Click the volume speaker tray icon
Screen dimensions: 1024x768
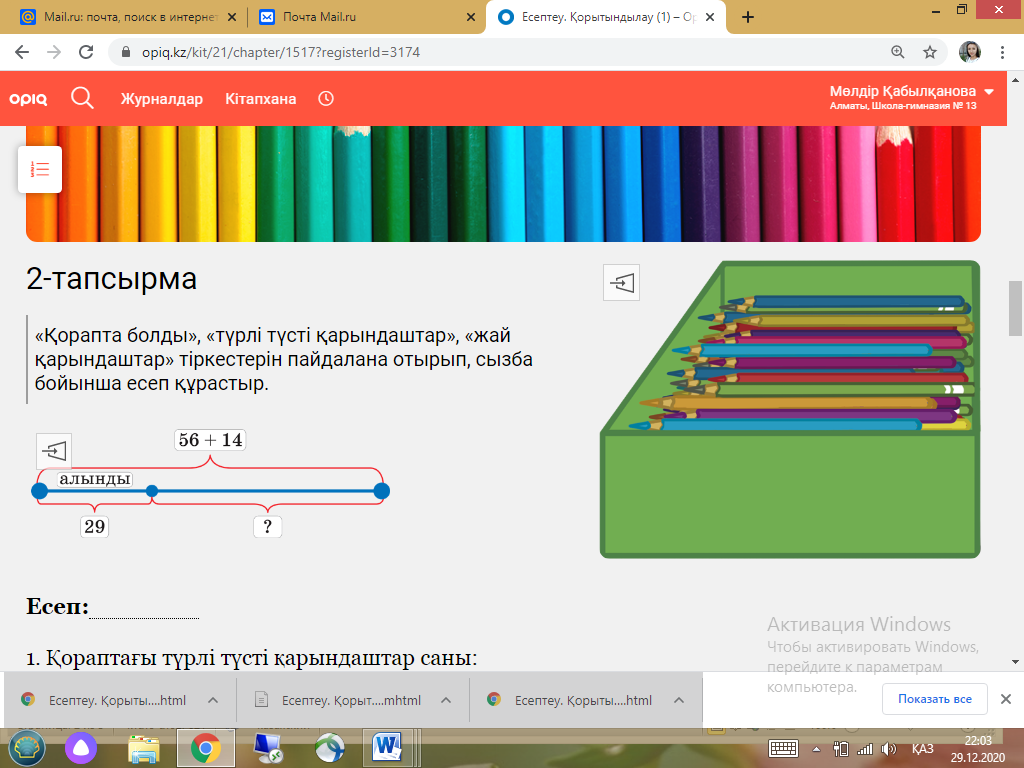(889, 749)
